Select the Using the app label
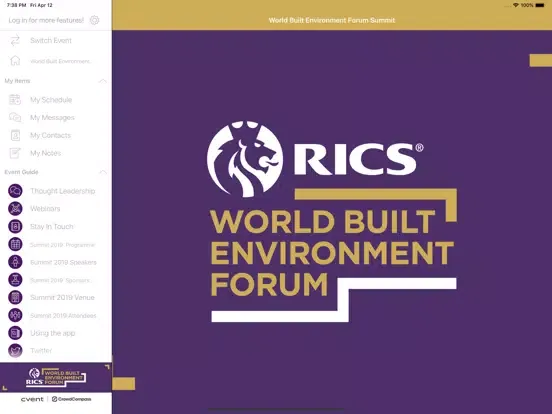Viewport: 552px width, 414px height. 52,333
